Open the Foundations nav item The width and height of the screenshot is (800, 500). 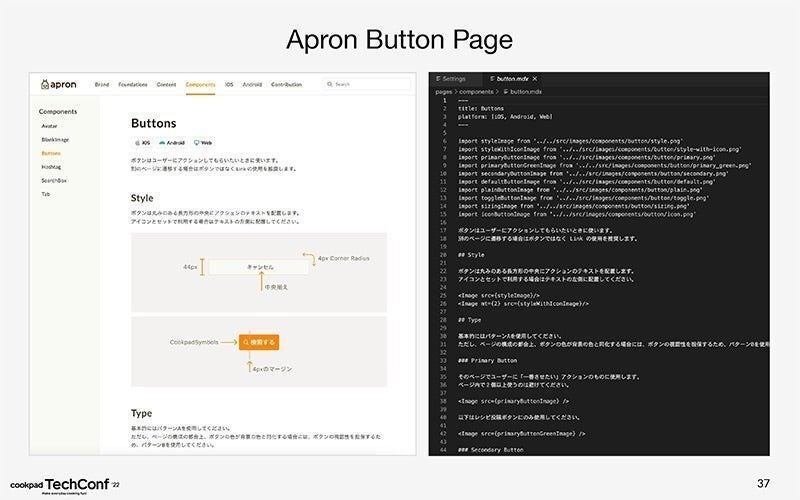(x=133, y=84)
